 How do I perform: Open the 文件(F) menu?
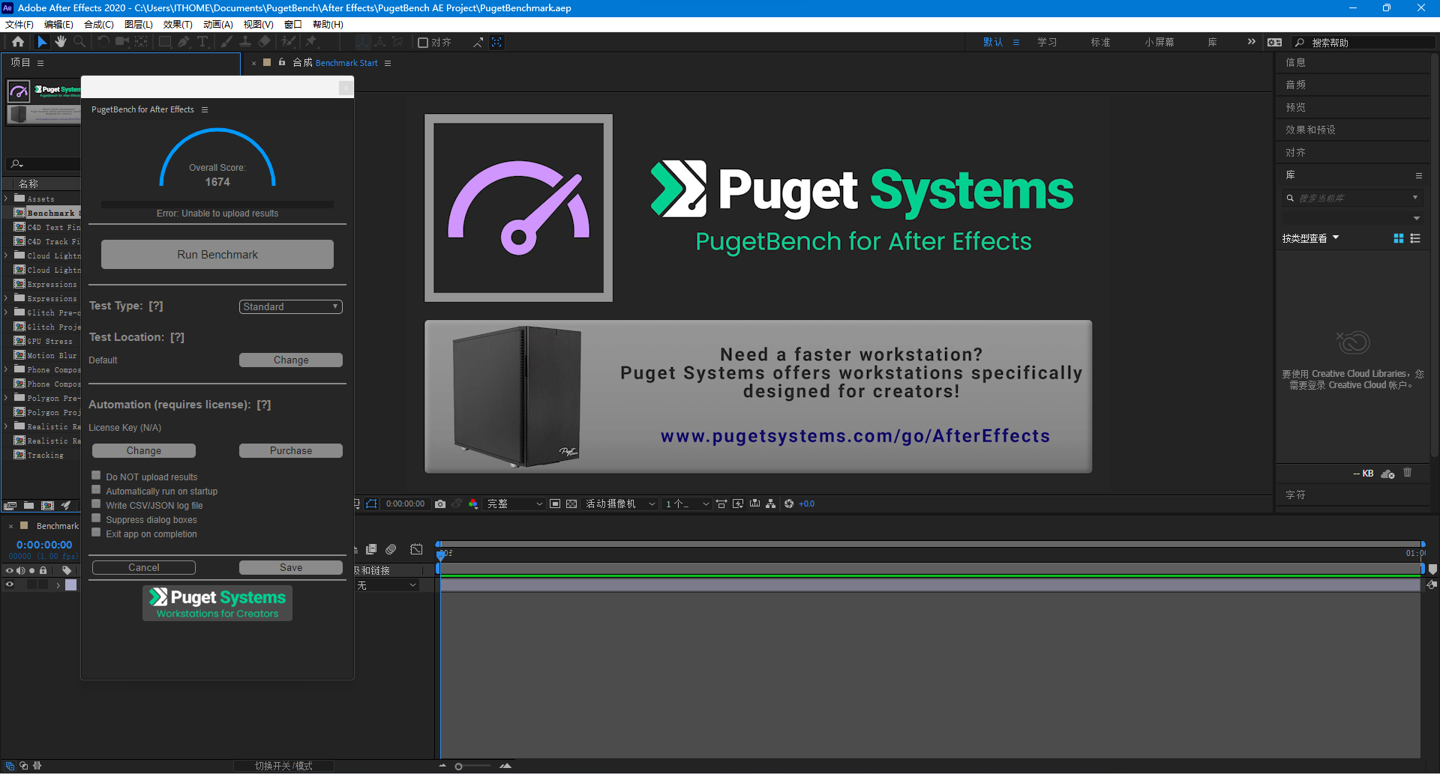[x=19, y=24]
